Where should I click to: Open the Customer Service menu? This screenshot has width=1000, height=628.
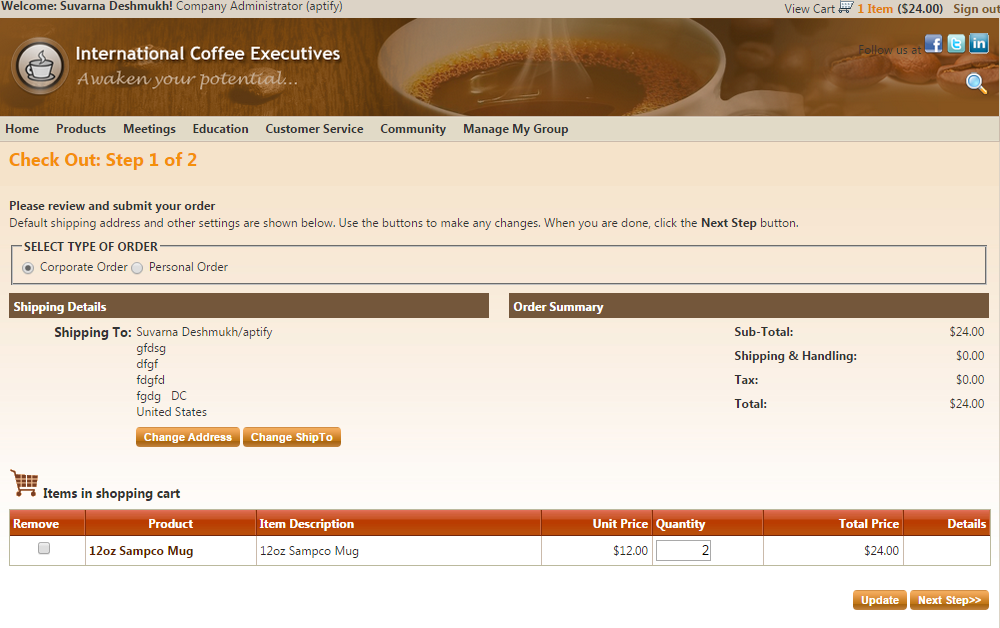pos(314,129)
